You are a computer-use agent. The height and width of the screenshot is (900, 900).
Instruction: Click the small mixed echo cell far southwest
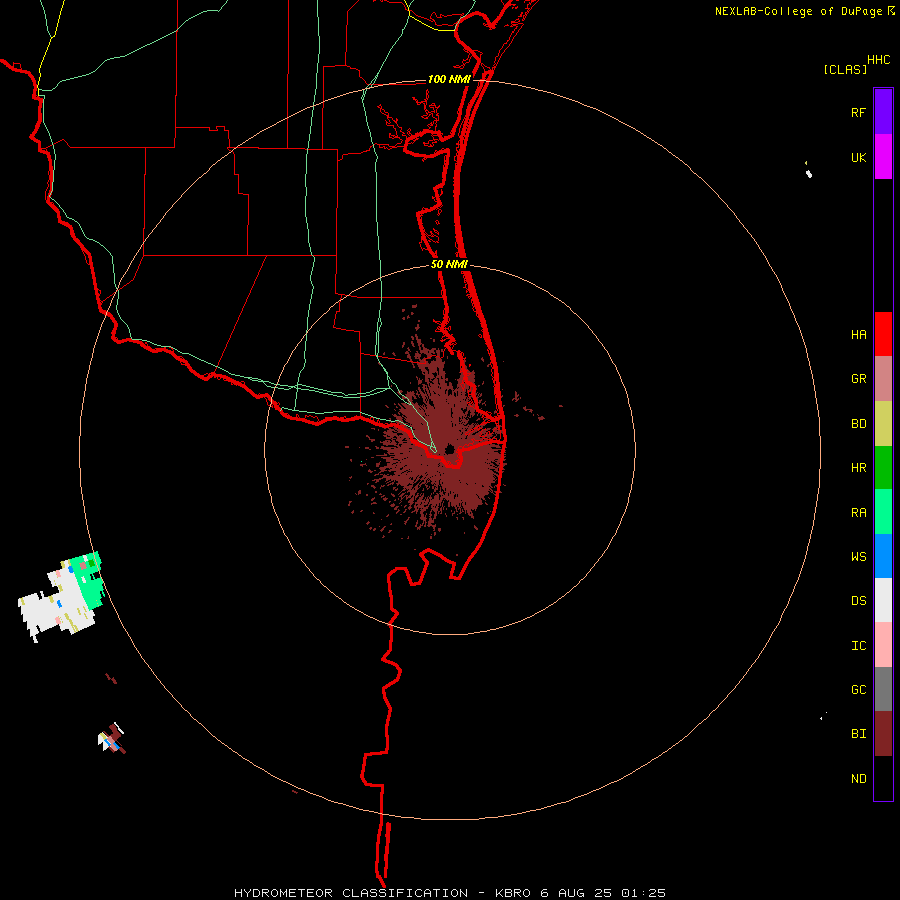point(112,738)
